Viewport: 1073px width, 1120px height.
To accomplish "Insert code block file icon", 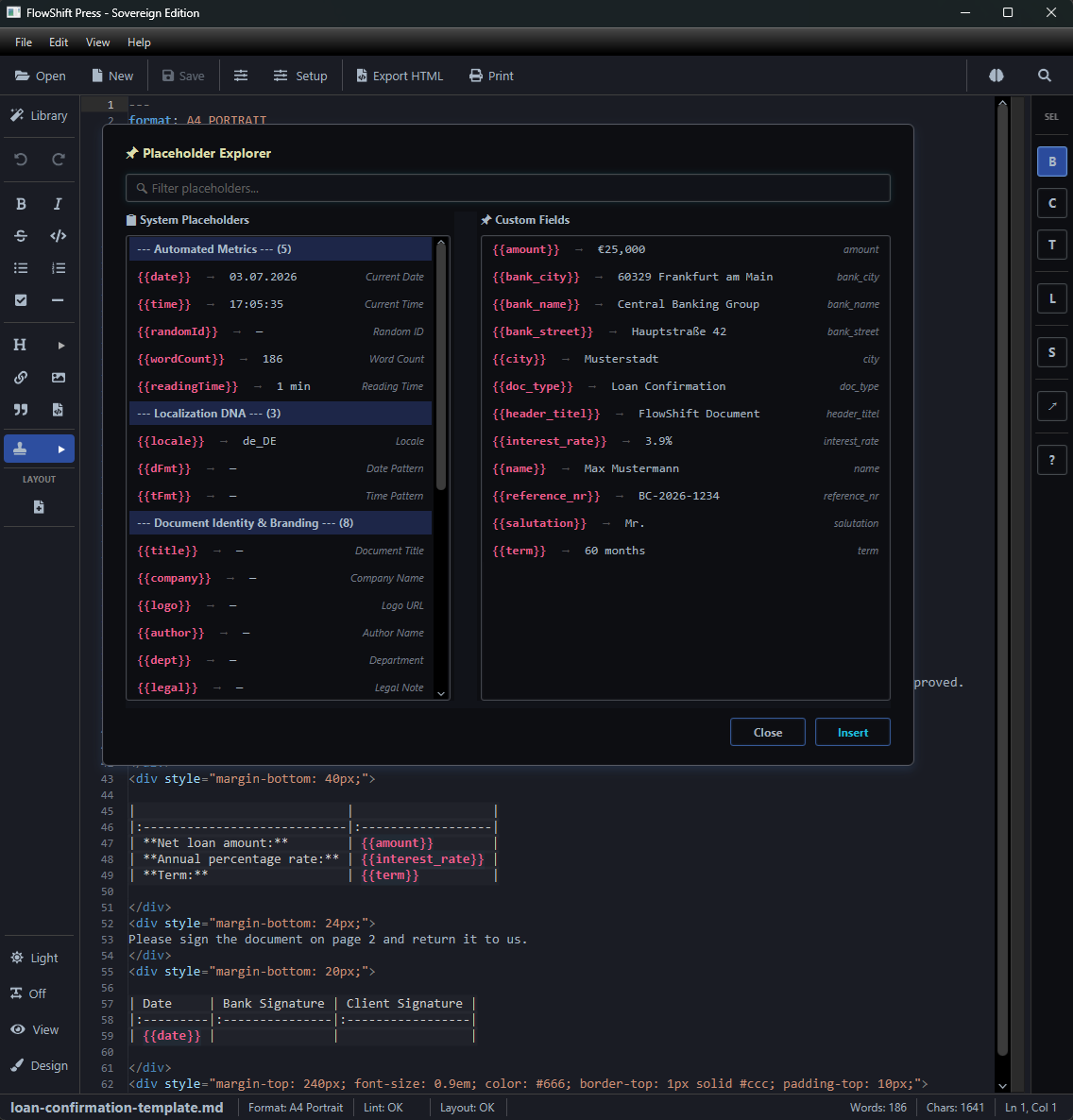I will pos(58,409).
